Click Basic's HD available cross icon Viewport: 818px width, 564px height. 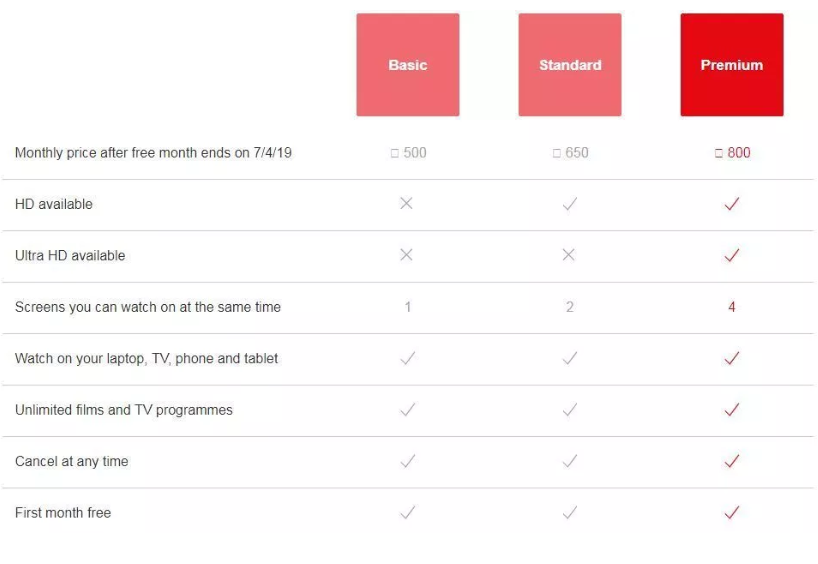(x=406, y=204)
